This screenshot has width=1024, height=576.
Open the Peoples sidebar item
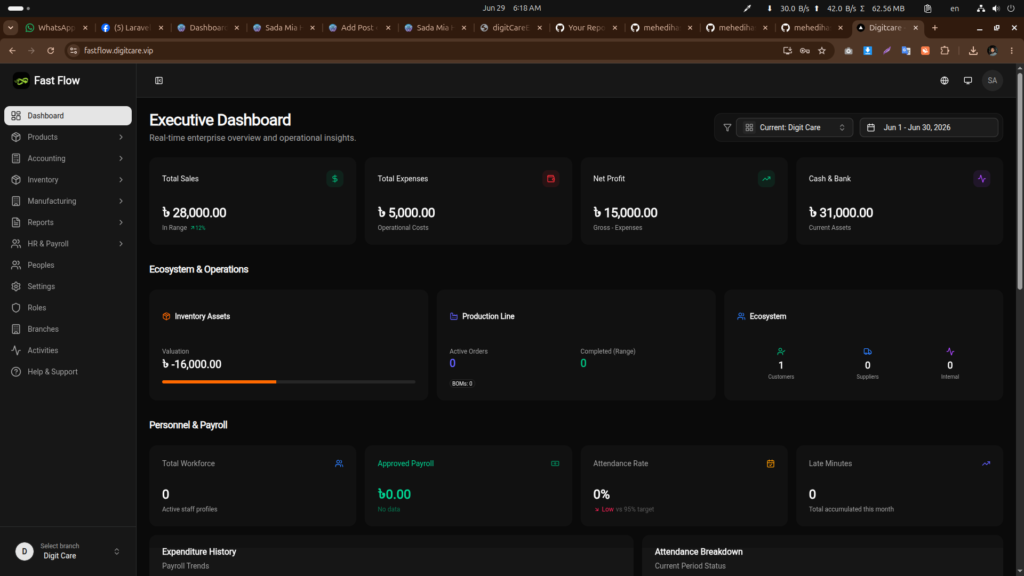click(x=68, y=265)
